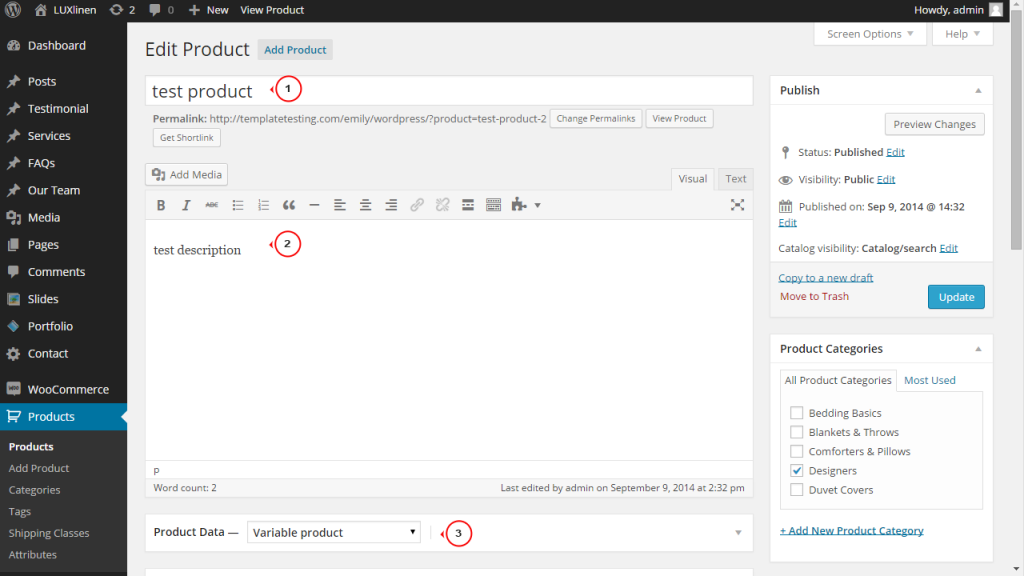
Task: Open the Variable product type dropdown
Action: 334,532
